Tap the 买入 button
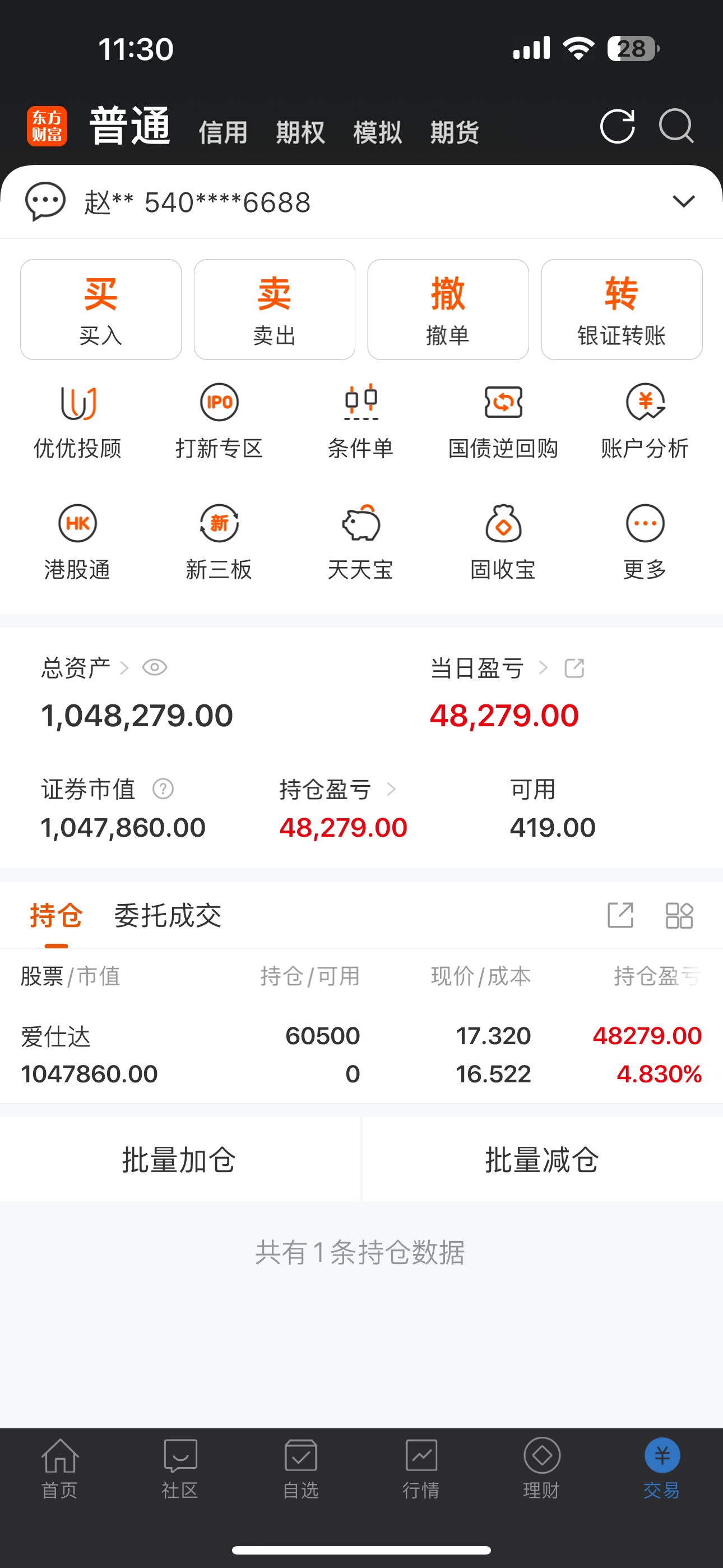Image resolution: width=723 pixels, height=1568 pixels. [101, 310]
